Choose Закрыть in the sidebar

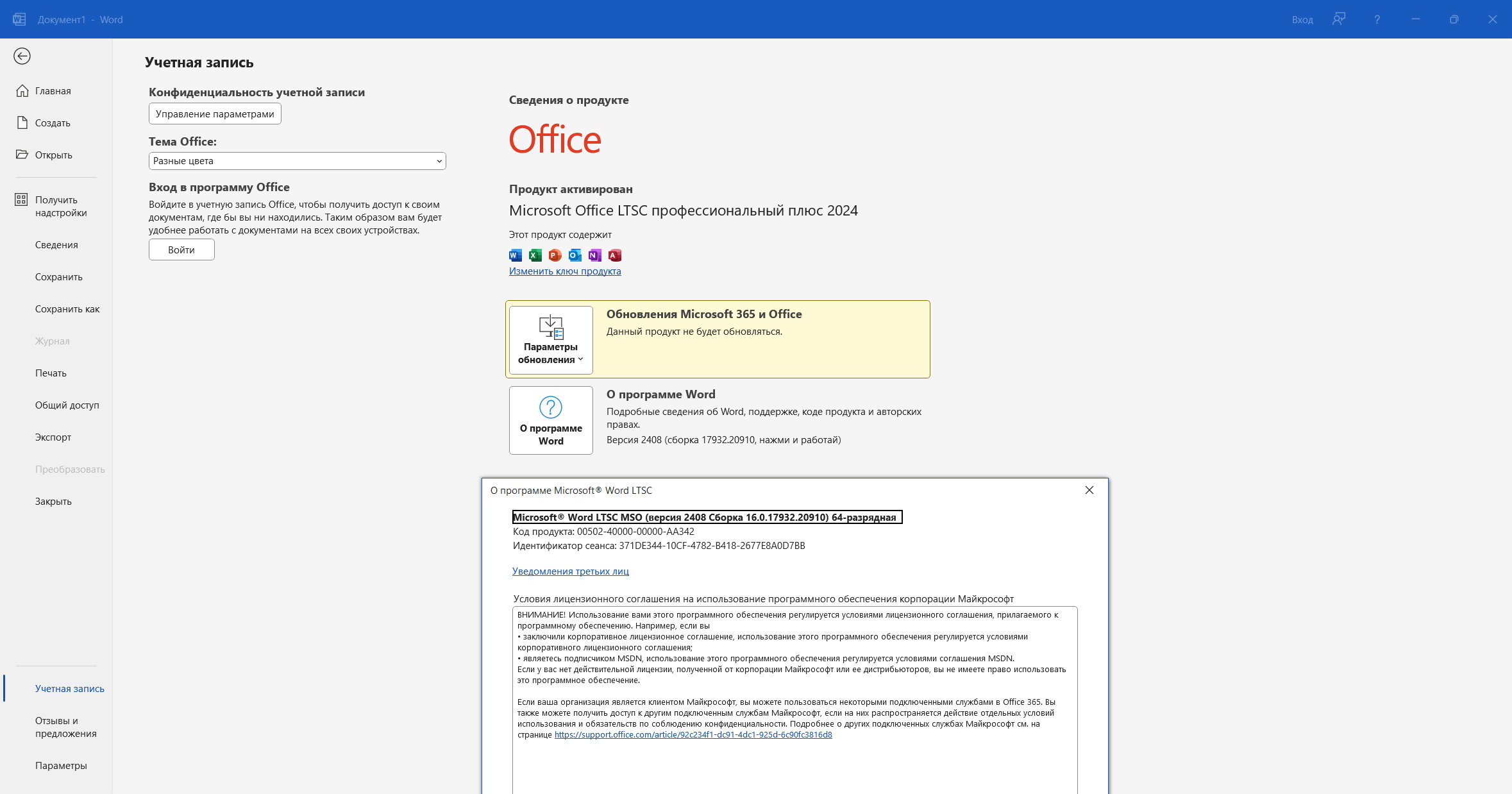[53, 501]
